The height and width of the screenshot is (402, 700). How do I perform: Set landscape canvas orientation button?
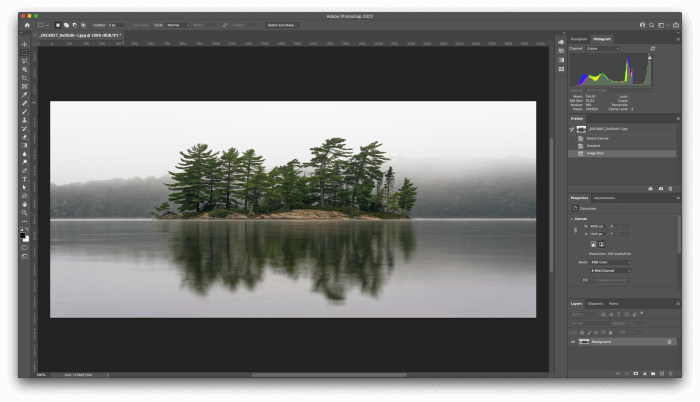coord(602,243)
